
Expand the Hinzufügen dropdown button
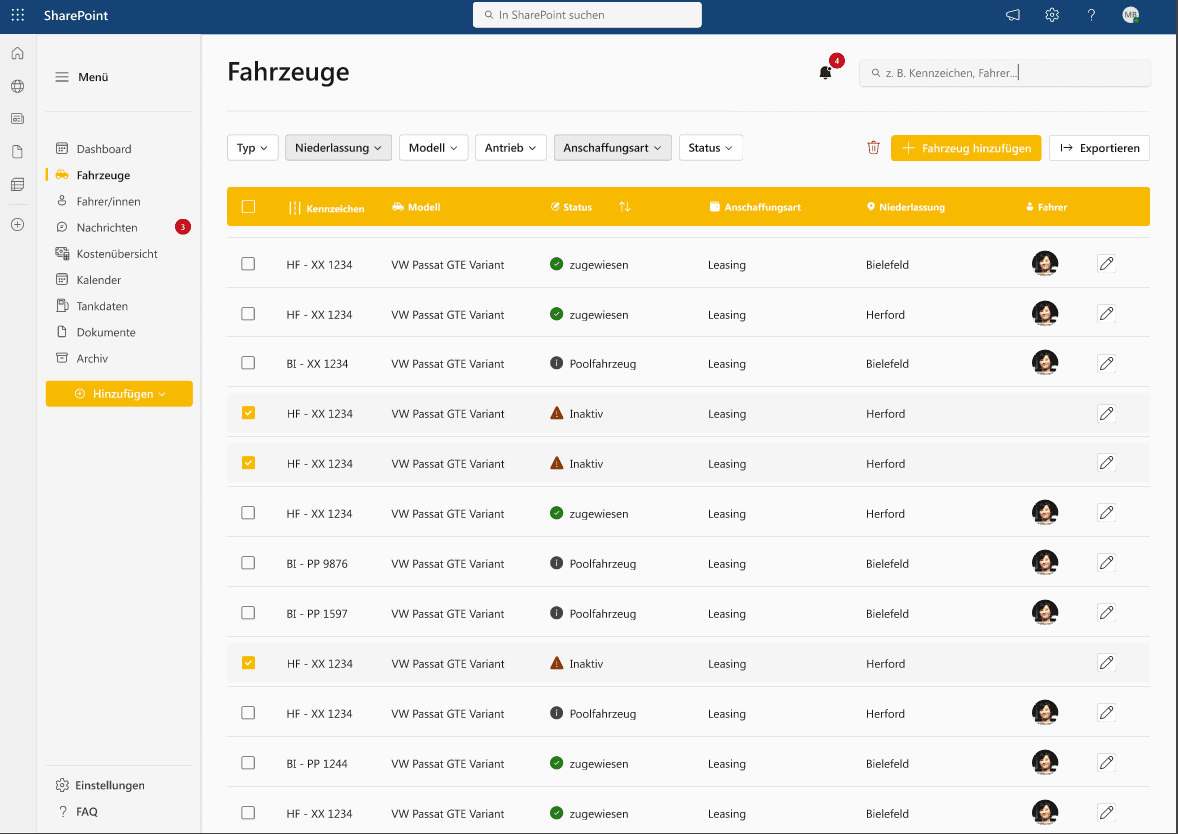point(118,394)
